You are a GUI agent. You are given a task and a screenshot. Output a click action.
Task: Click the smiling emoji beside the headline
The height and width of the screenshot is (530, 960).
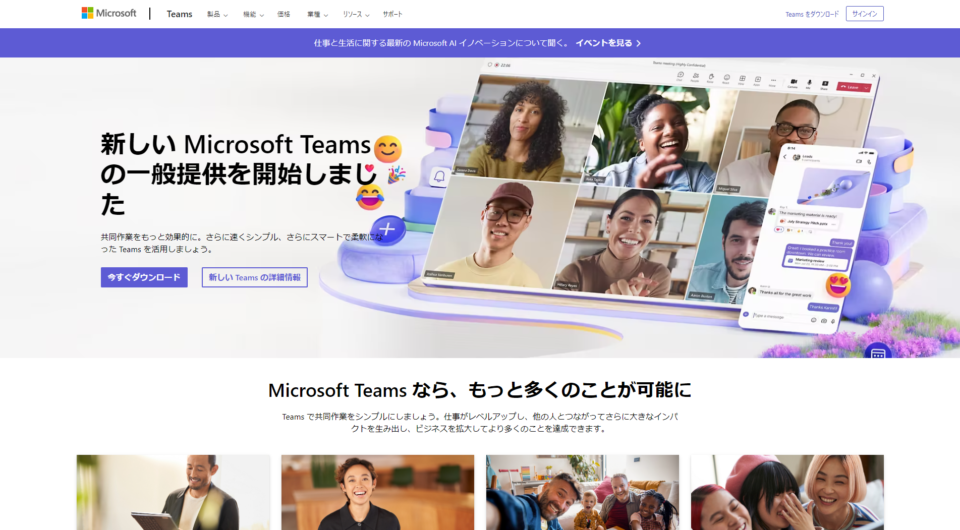click(x=388, y=149)
